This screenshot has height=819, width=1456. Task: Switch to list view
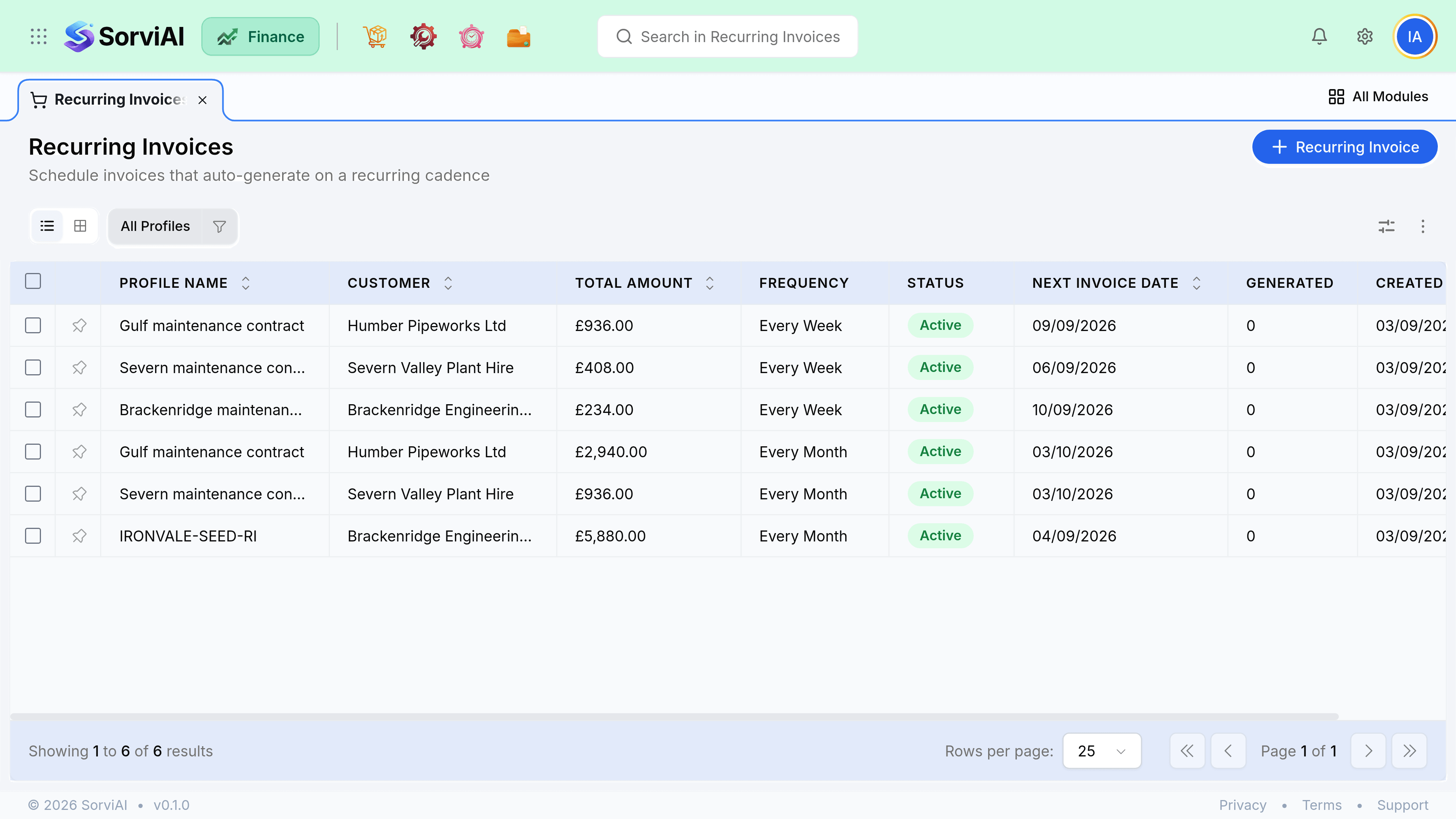47,226
